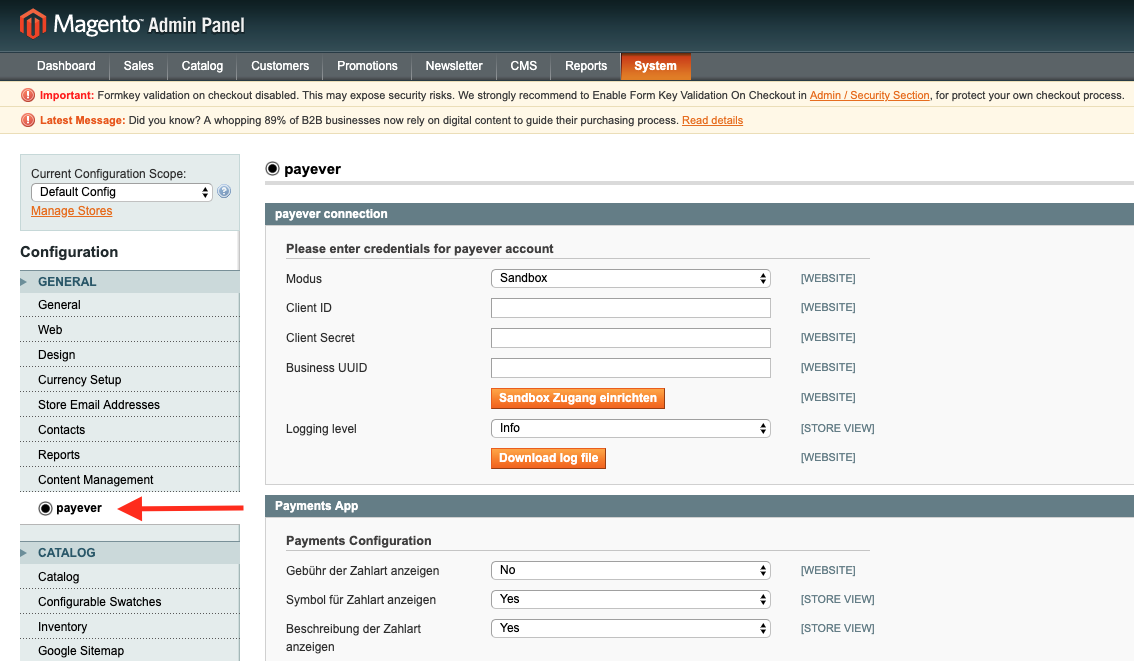Focus the Client ID input field
Viewport: 1134px width, 661px height.
(x=631, y=308)
